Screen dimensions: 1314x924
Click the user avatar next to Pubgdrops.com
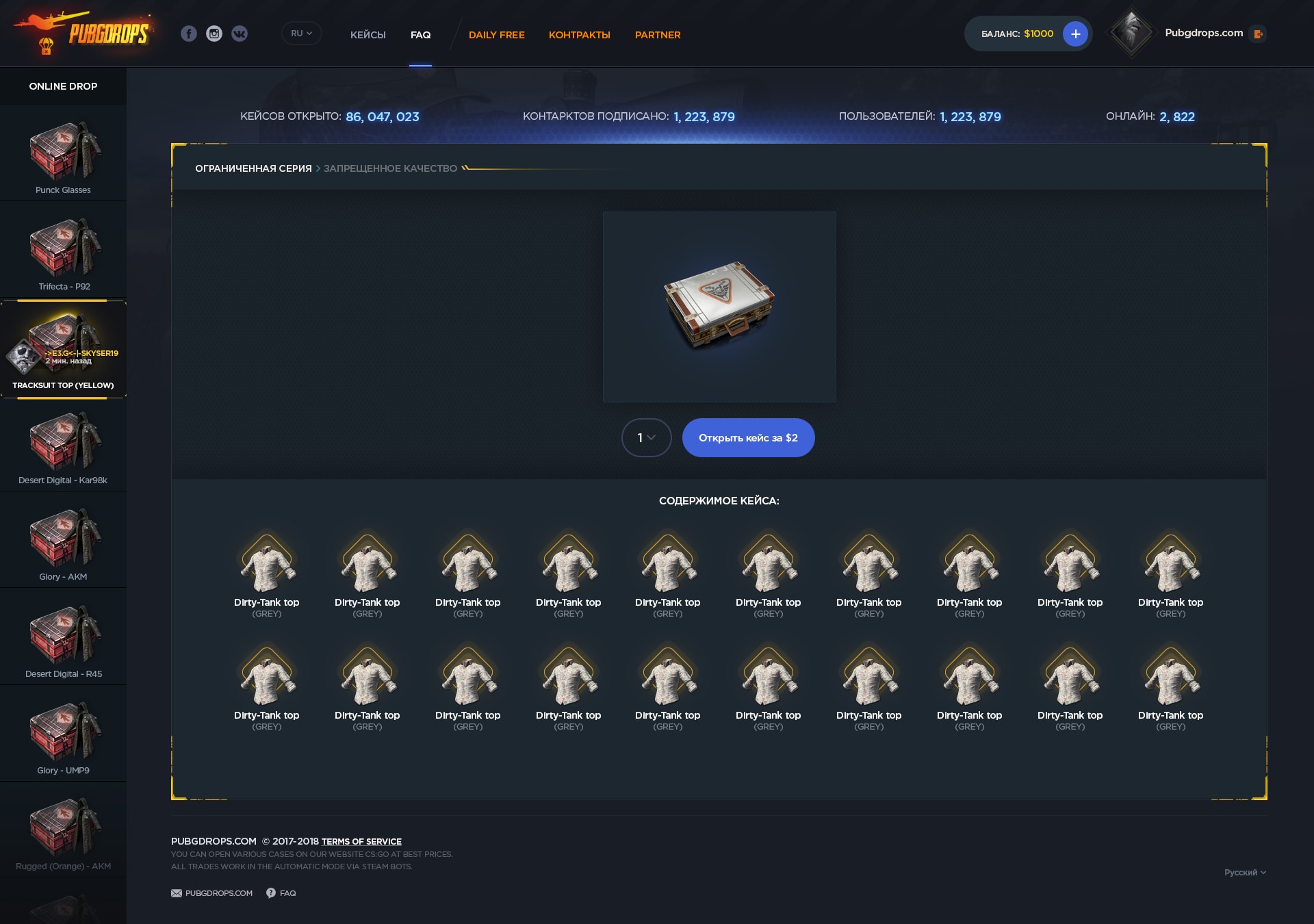click(1131, 32)
